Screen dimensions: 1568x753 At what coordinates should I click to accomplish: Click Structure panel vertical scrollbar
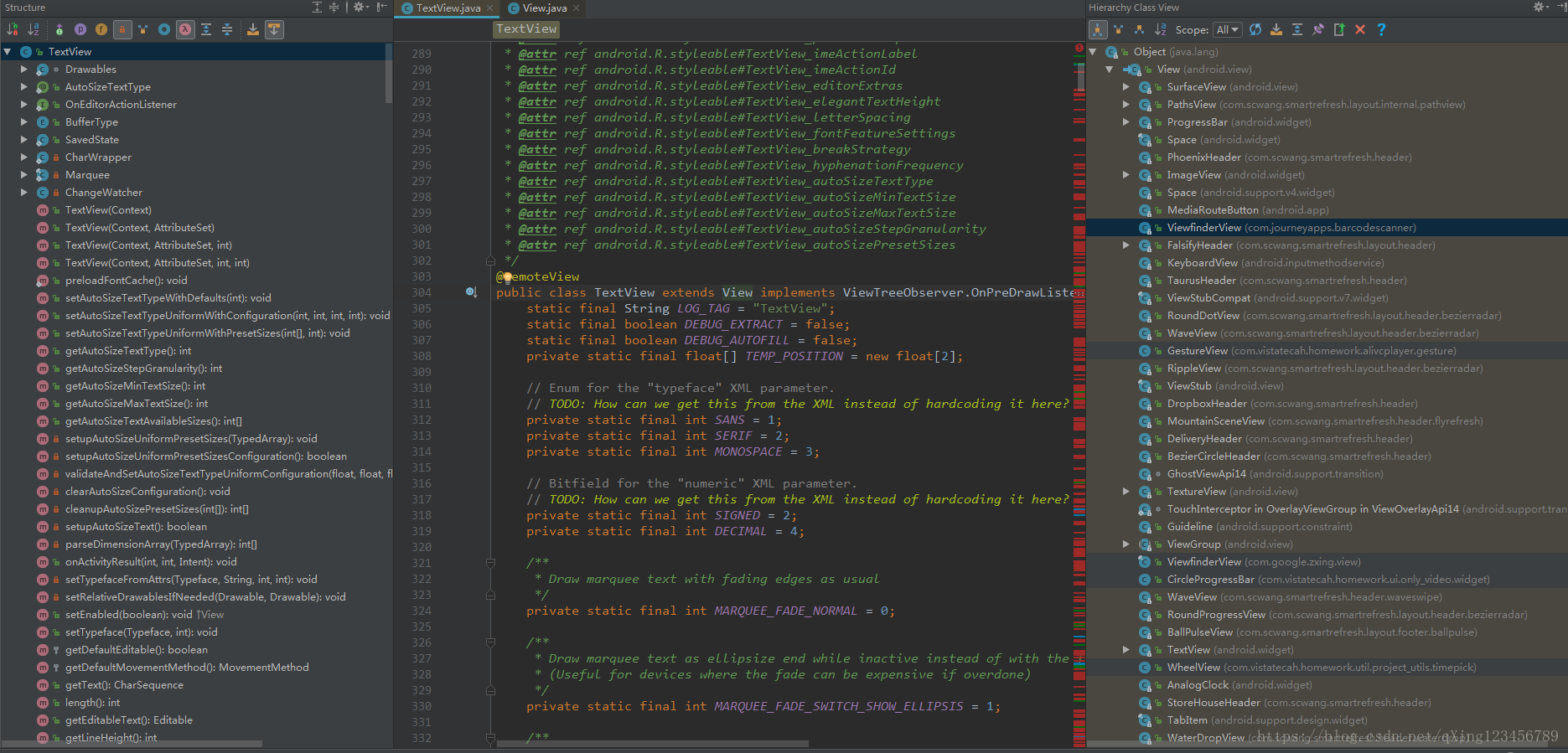pyautogui.click(x=389, y=74)
